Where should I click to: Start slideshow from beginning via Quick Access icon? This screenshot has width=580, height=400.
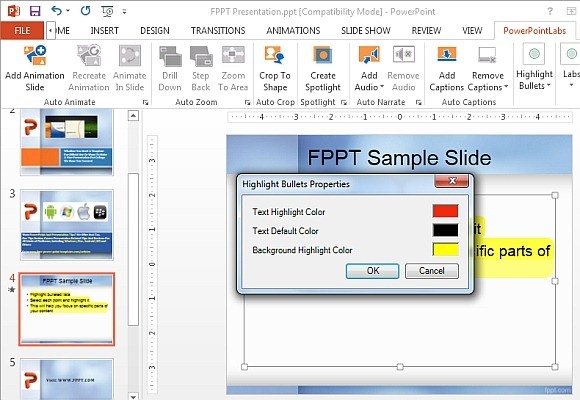tap(107, 11)
